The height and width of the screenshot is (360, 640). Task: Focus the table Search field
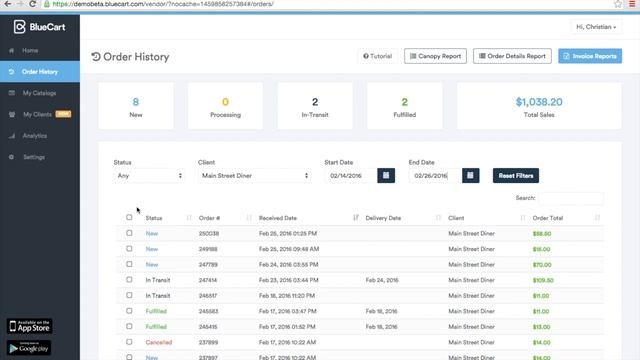[x=571, y=198]
